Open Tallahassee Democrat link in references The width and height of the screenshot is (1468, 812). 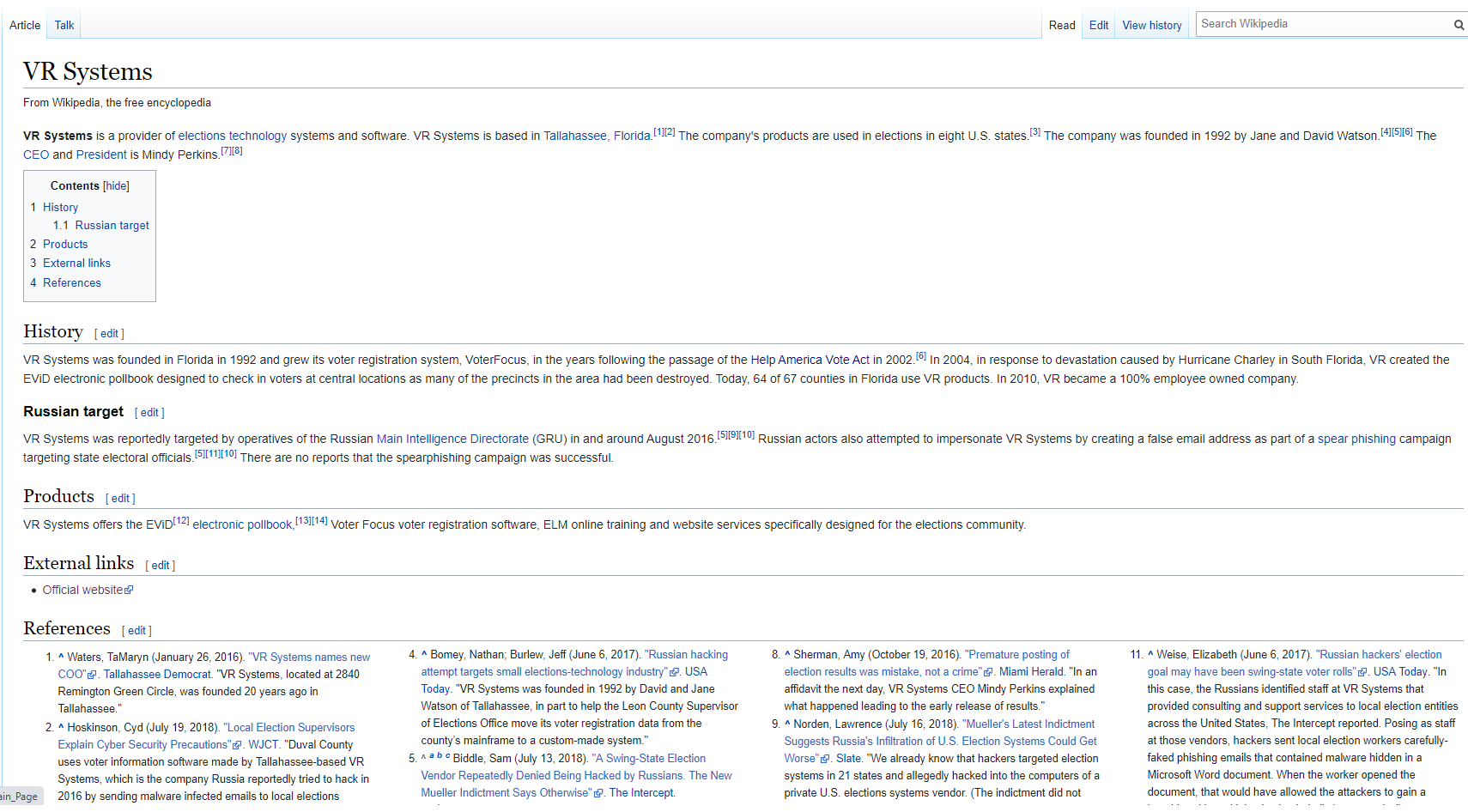pyautogui.click(x=157, y=675)
